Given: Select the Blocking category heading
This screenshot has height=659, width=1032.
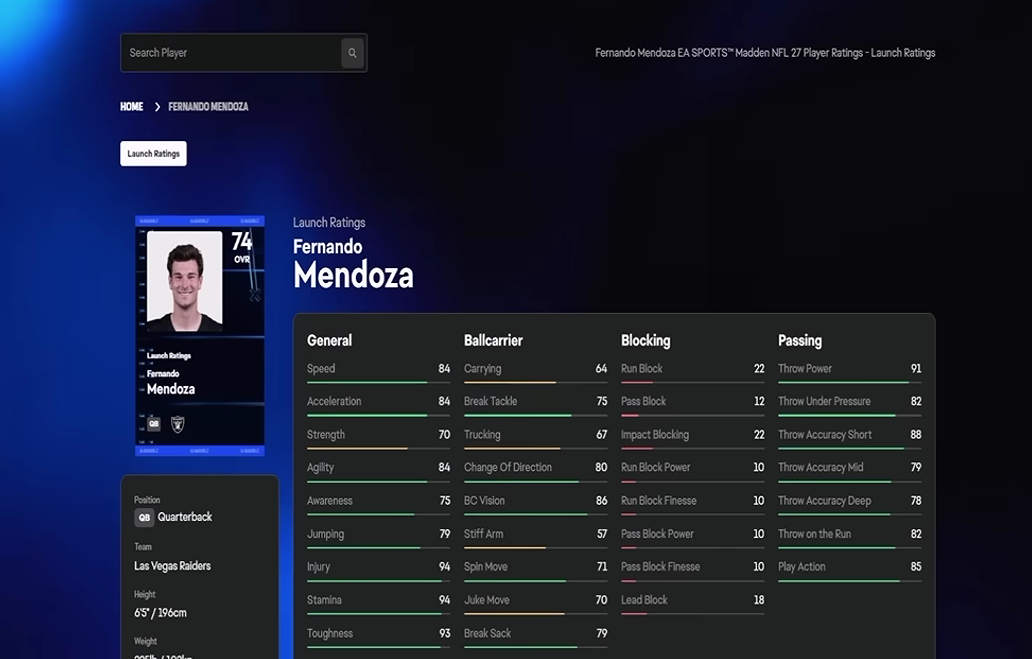Looking at the screenshot, I should pos(646,340).
